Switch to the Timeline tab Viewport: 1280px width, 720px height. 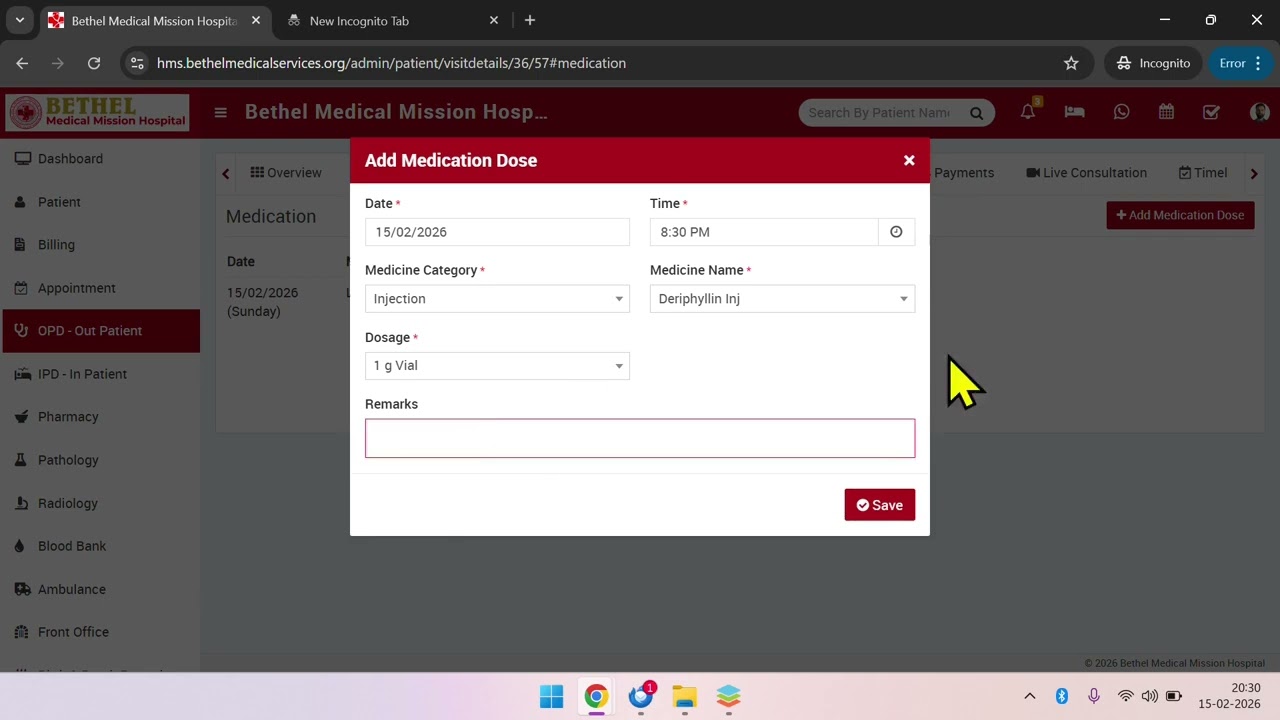tap(1203, 173)
